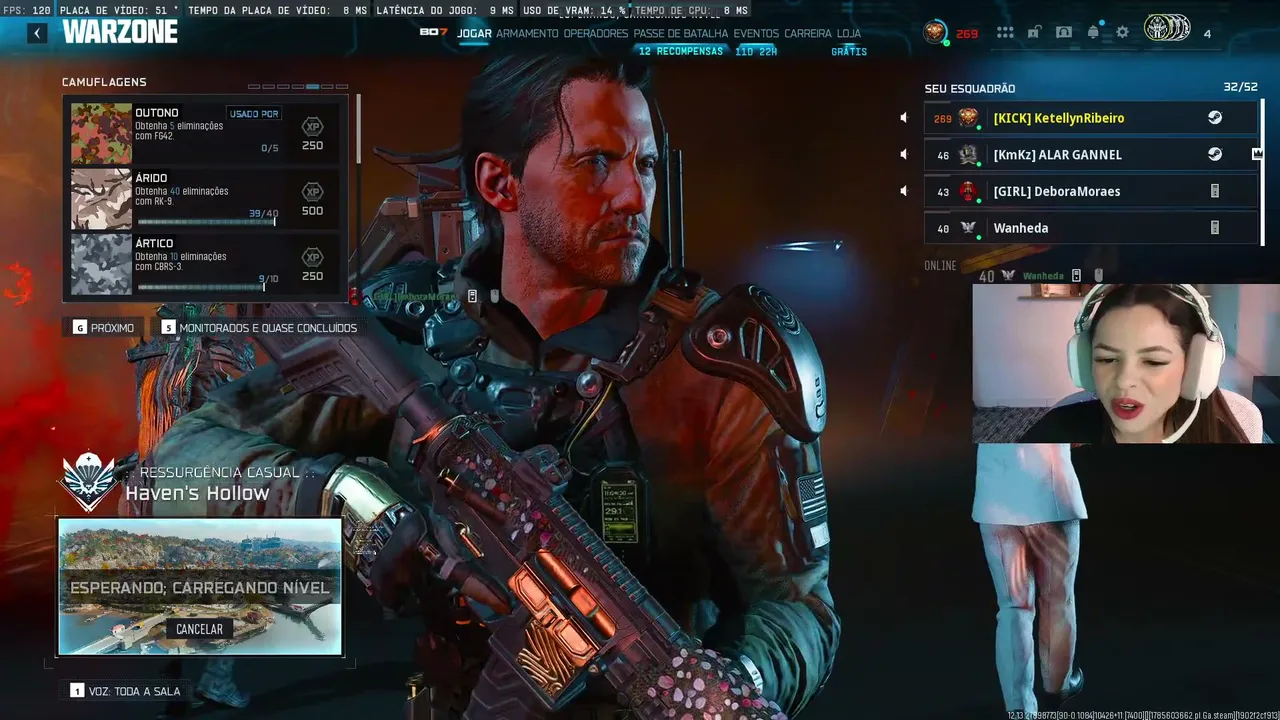
Task: Click the Seu Esquadrão header
Action: tap(970, 89)
